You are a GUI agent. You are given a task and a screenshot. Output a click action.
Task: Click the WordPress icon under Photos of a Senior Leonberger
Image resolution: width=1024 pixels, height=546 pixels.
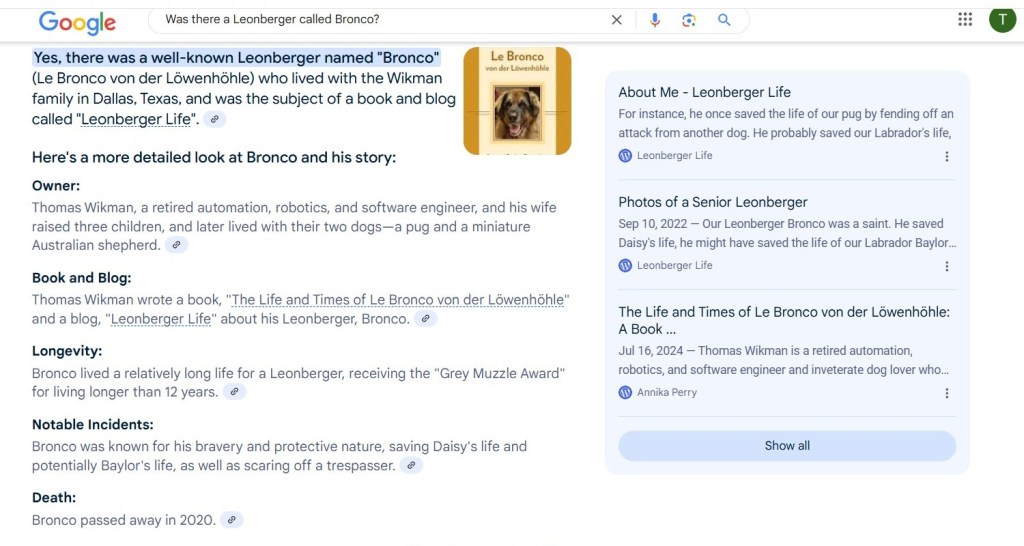click(x=625, y=265)
